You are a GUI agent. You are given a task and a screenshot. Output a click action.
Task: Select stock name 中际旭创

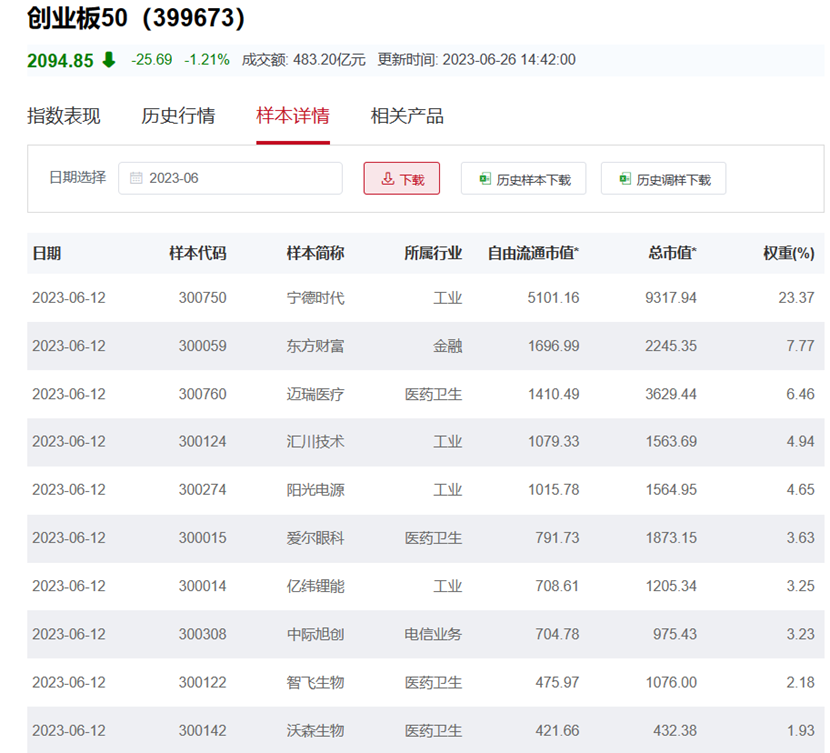[315, 634]
